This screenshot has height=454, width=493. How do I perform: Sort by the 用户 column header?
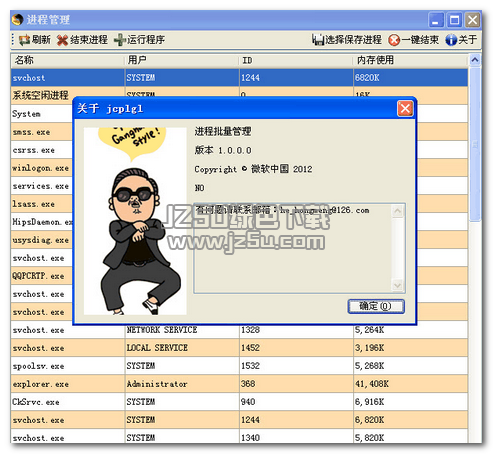(x=182, y=60)
